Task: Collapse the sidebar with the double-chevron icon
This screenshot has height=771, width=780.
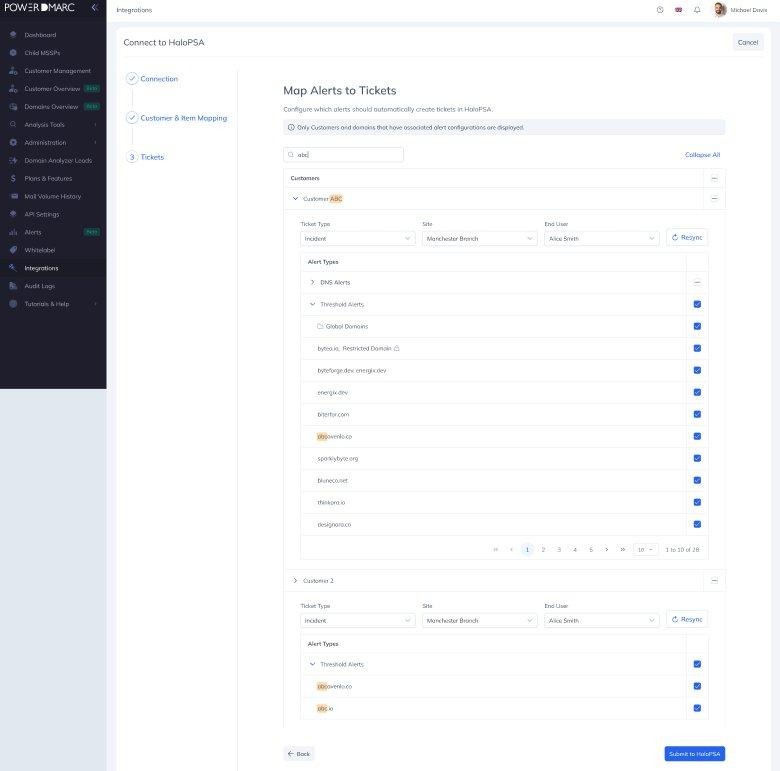Action: click(95, 7)
